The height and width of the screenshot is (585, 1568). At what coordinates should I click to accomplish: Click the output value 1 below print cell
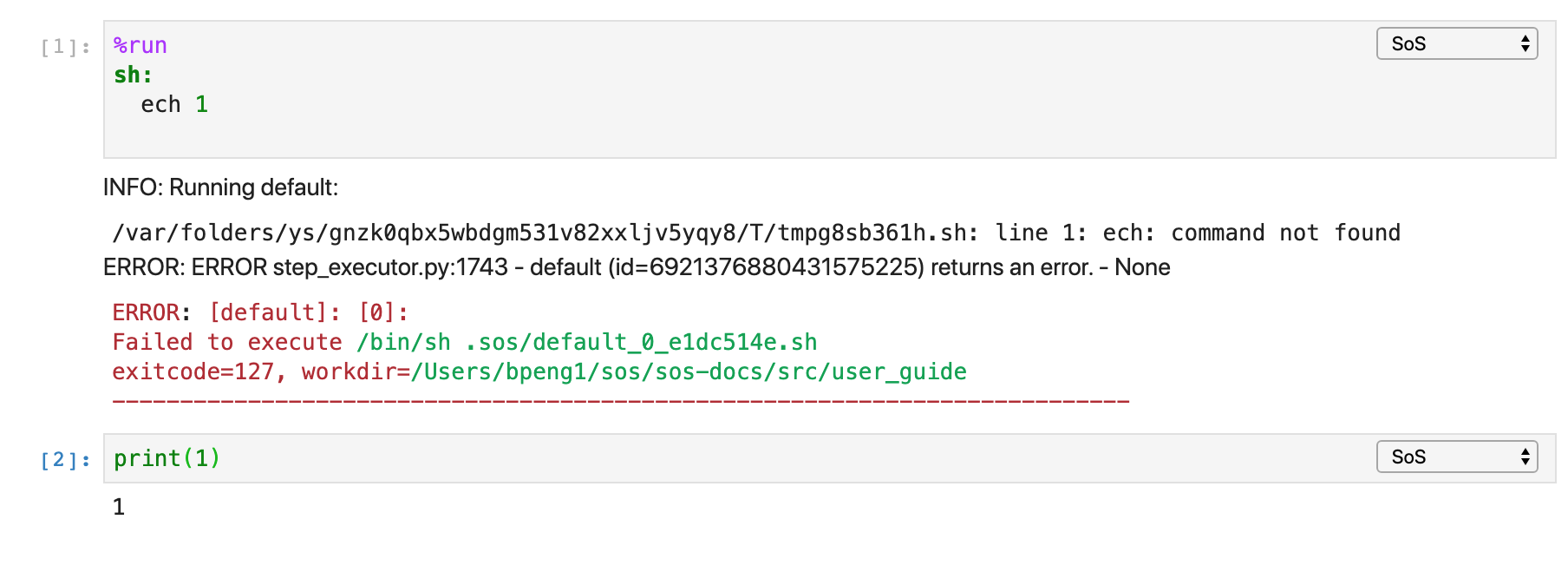[x=118, y=506]
